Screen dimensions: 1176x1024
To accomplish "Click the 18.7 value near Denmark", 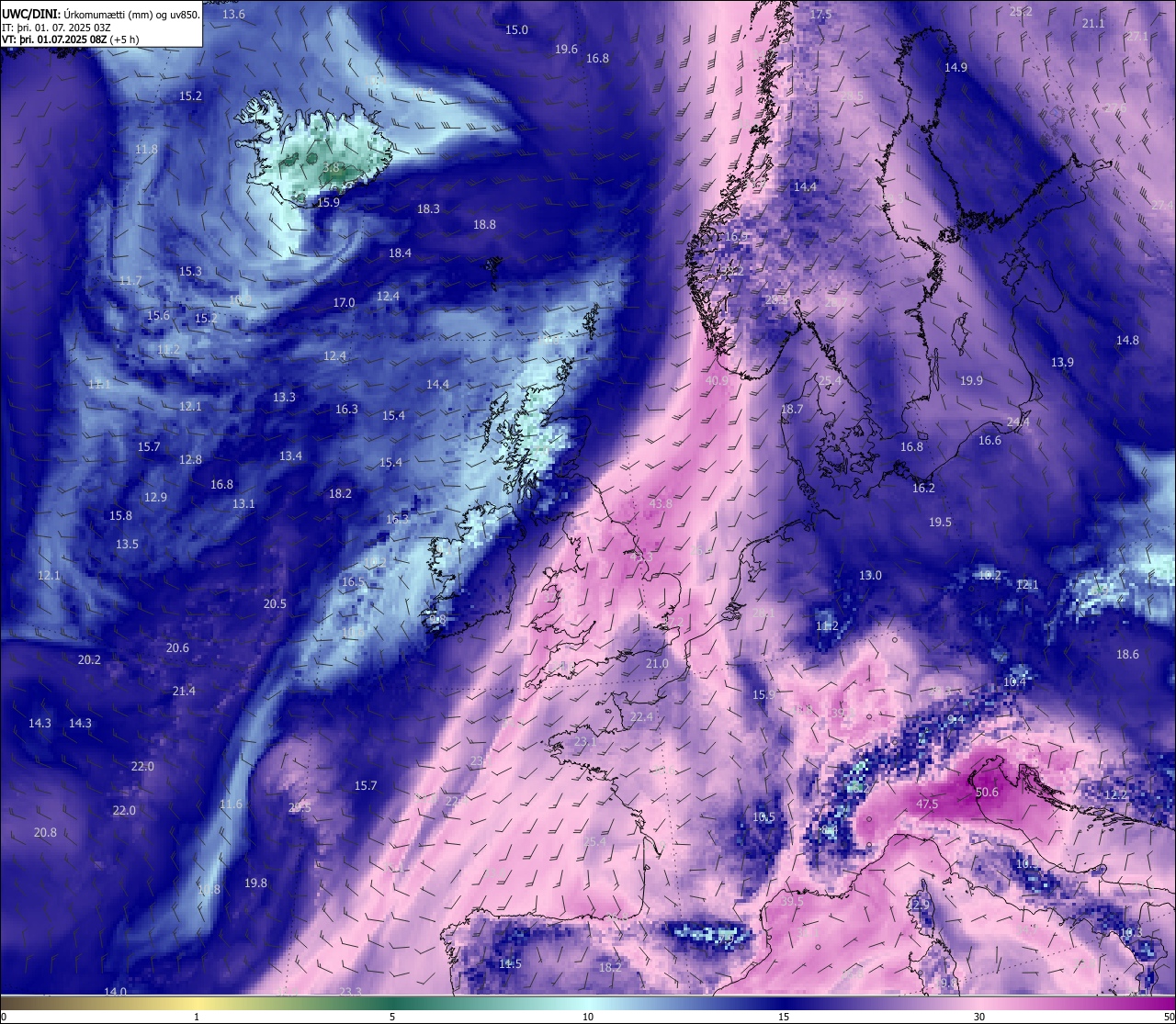I will click(x=792, y=409).
